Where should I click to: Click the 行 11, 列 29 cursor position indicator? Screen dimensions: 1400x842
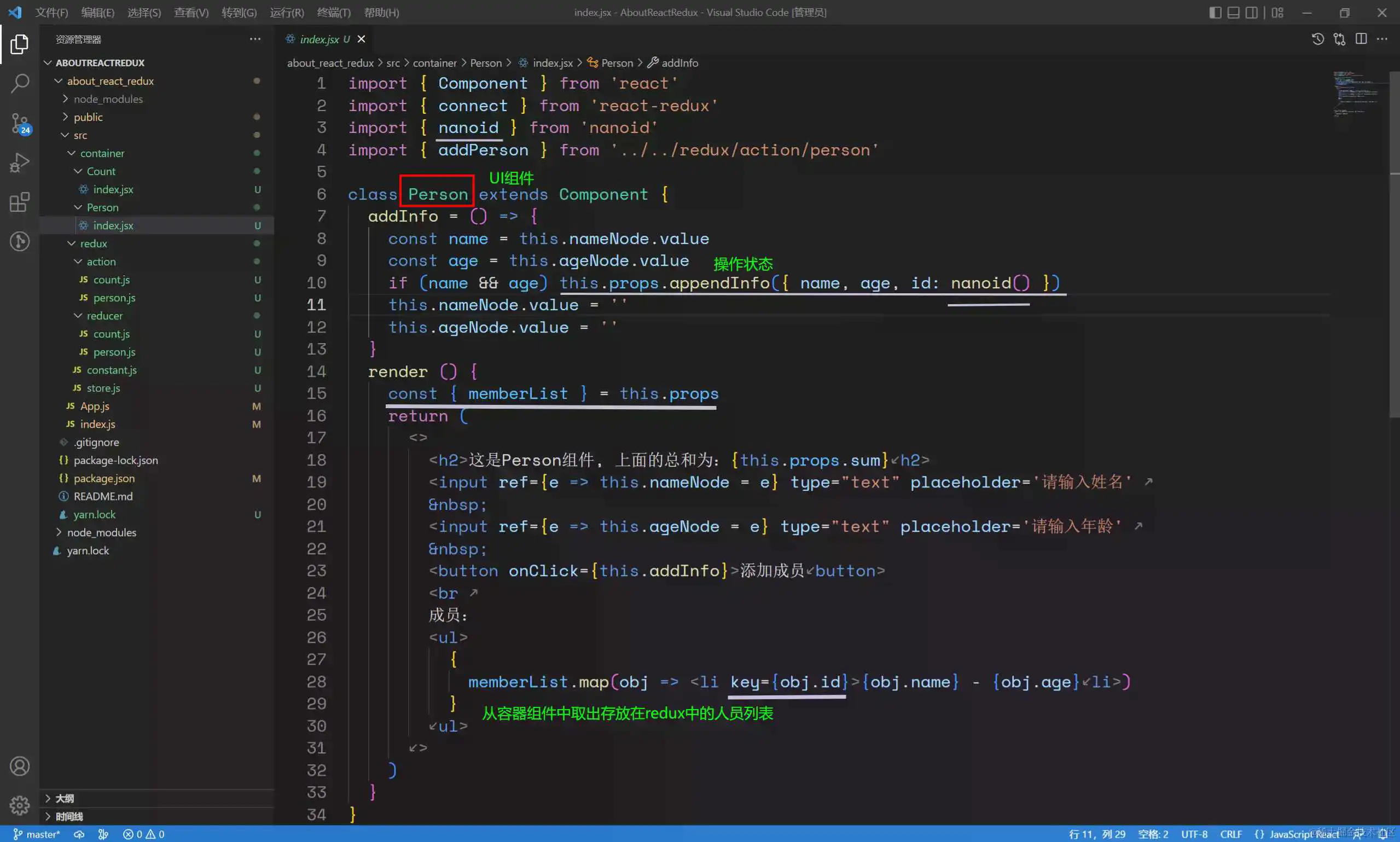(1097, 834)
